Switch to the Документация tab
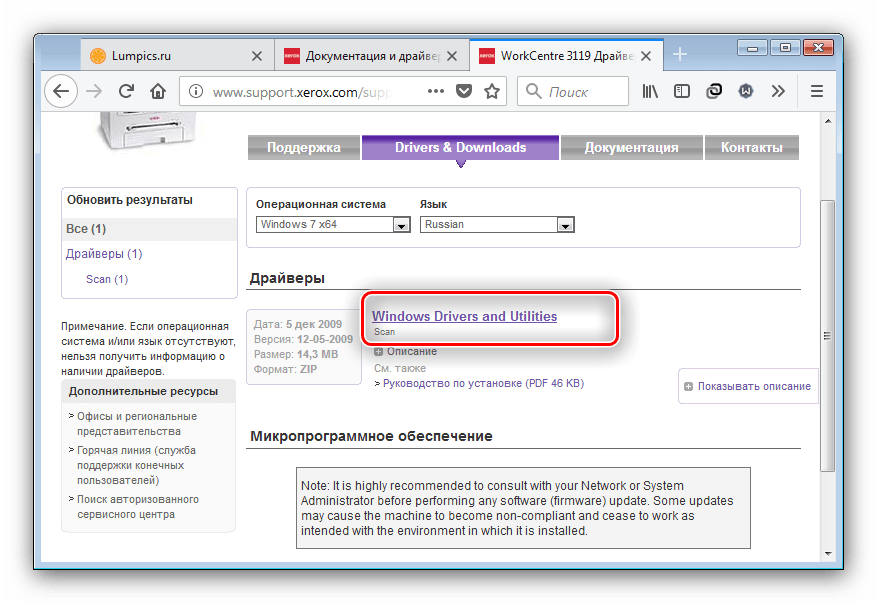Screen dimensions: 877x603 [630, 147]
